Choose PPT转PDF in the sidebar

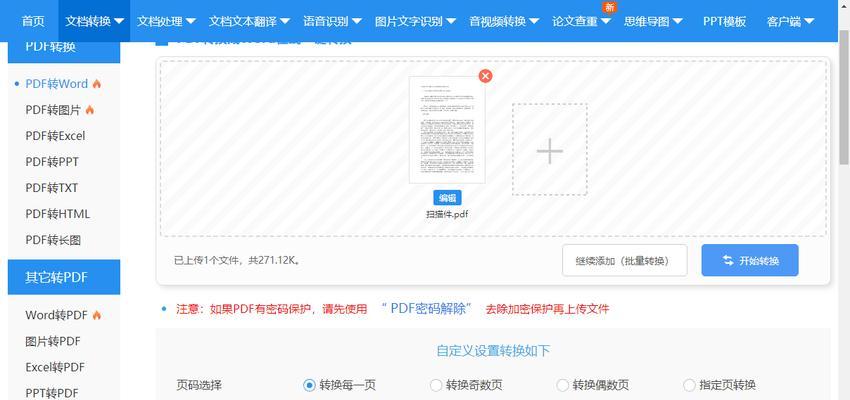51,393
